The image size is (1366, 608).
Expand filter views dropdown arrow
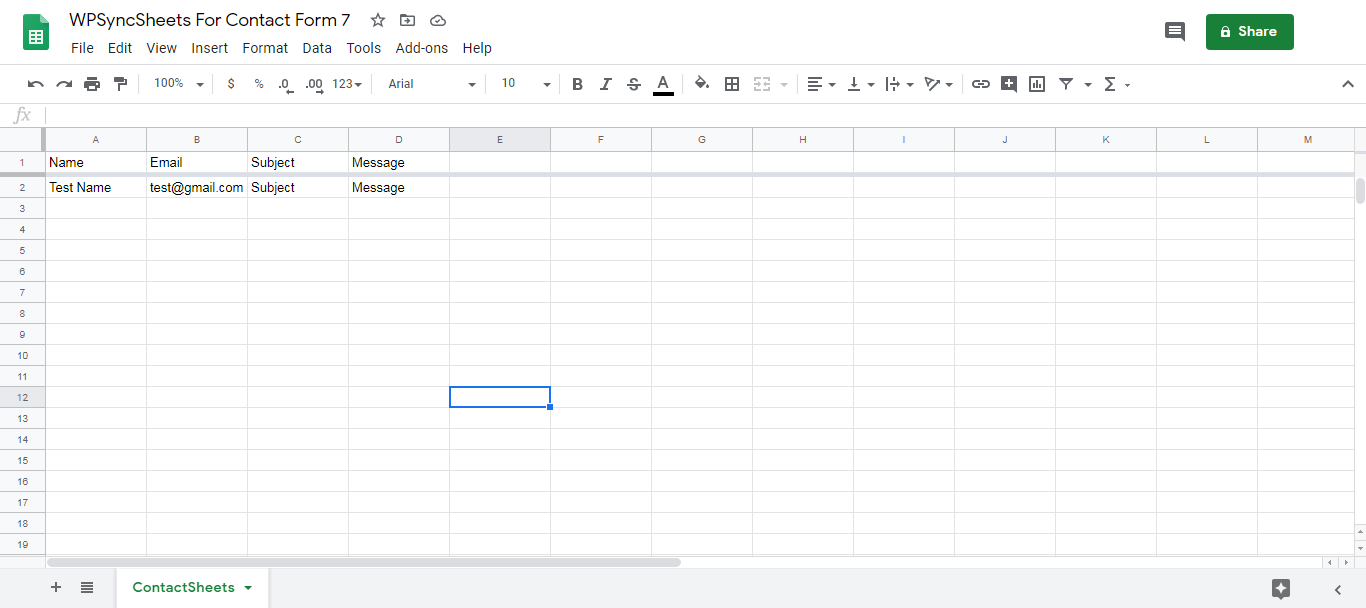coord(1088,84)
